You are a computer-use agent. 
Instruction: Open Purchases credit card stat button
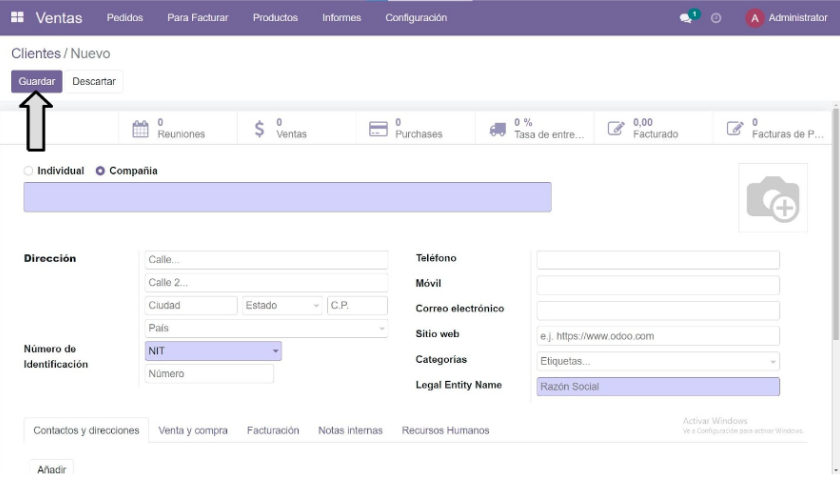416,129
